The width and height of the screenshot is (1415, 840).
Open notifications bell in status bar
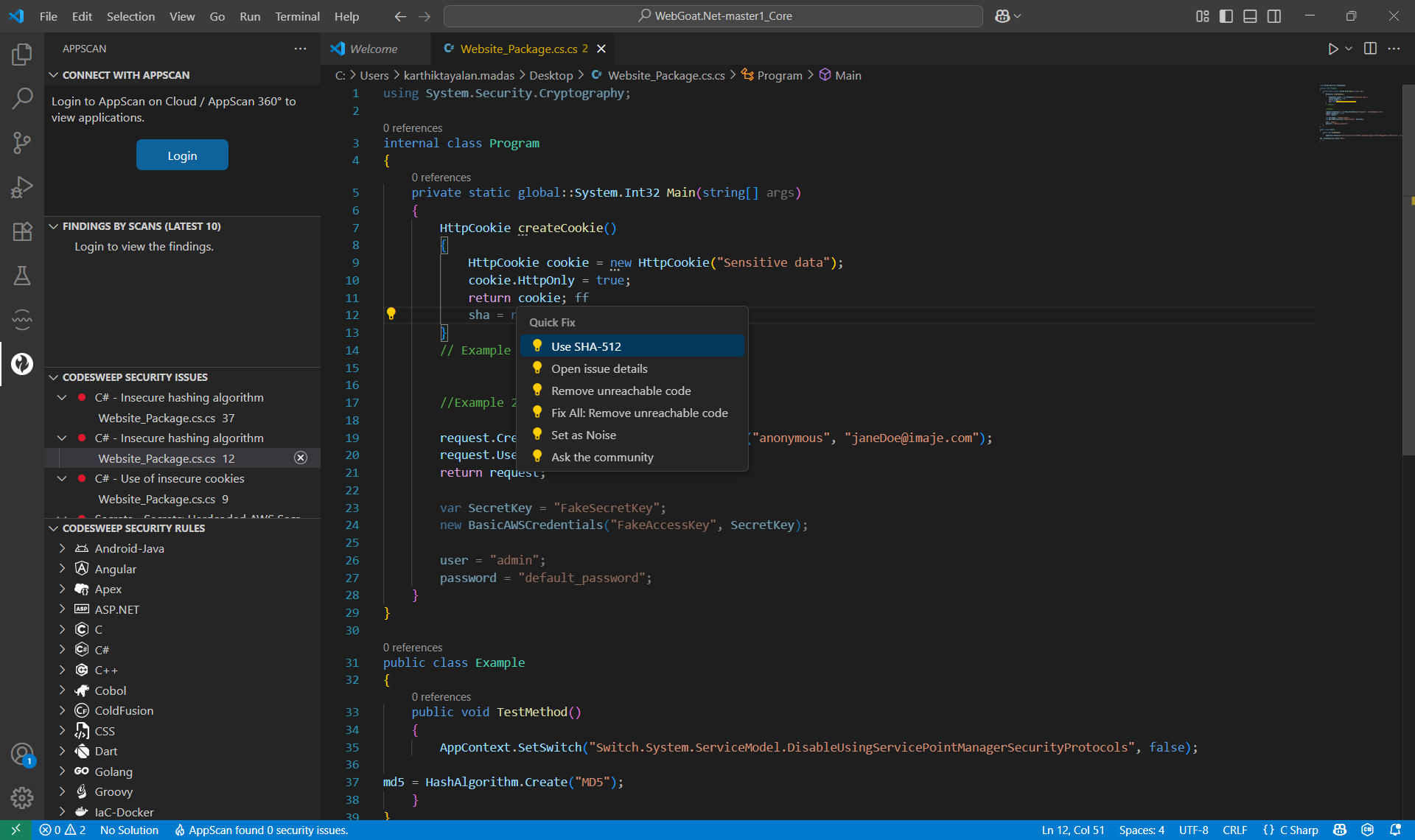(x=1394, y=830)
